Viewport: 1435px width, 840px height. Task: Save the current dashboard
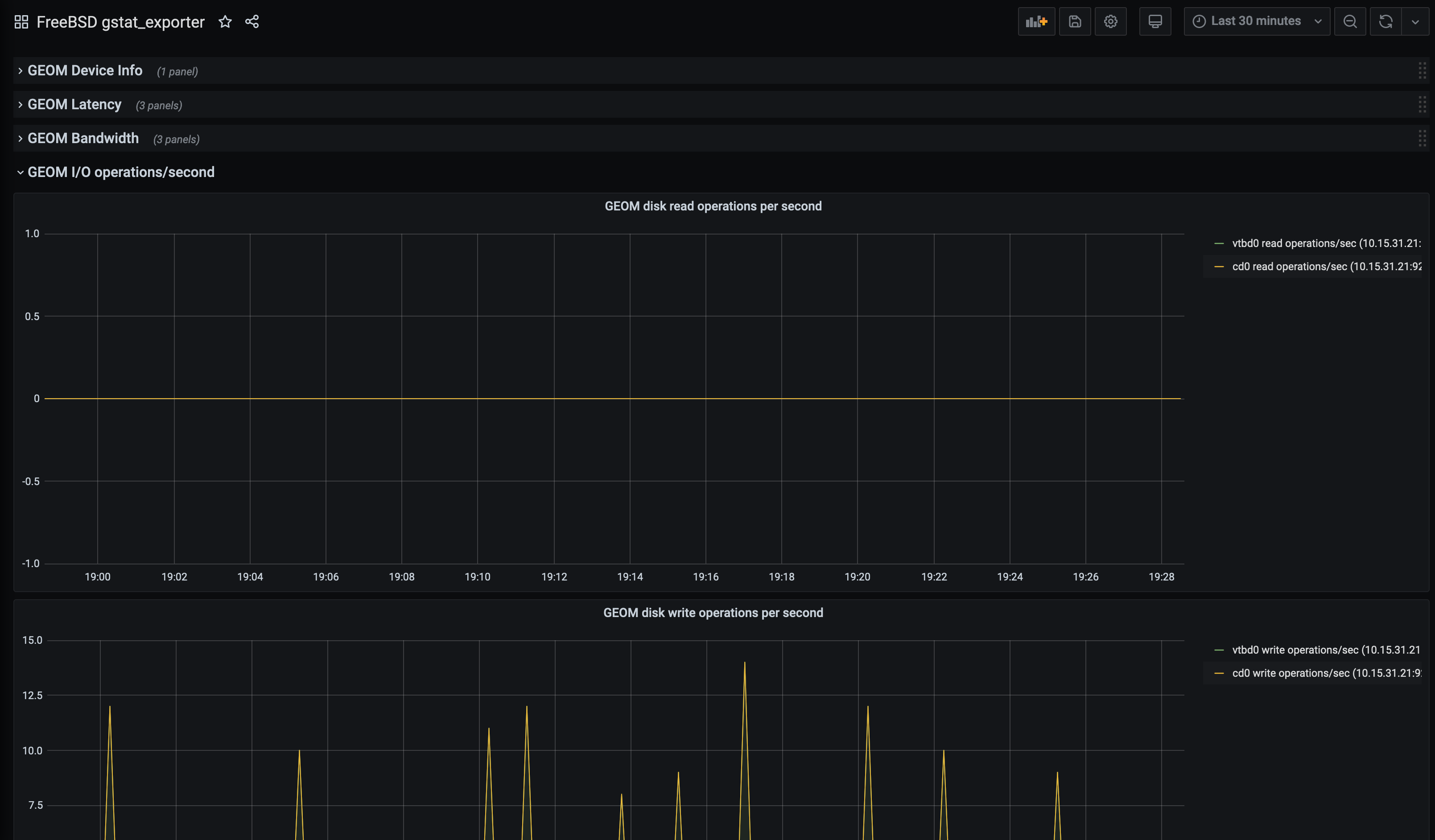point(1075,21)
